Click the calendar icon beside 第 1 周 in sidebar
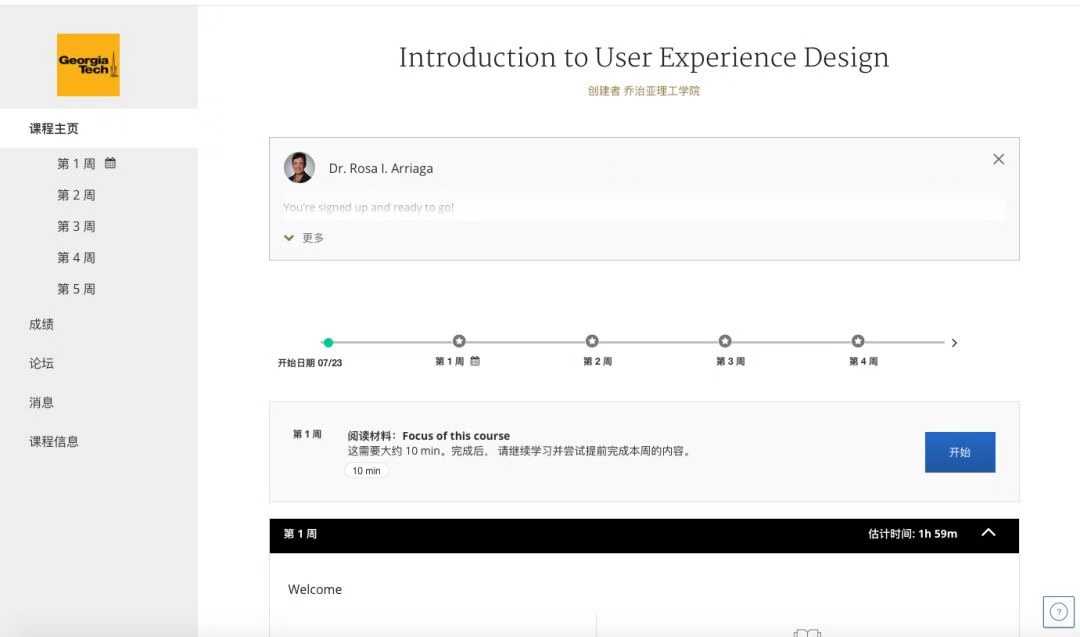This screenshot has height=637, width=1080. [111, 163]
